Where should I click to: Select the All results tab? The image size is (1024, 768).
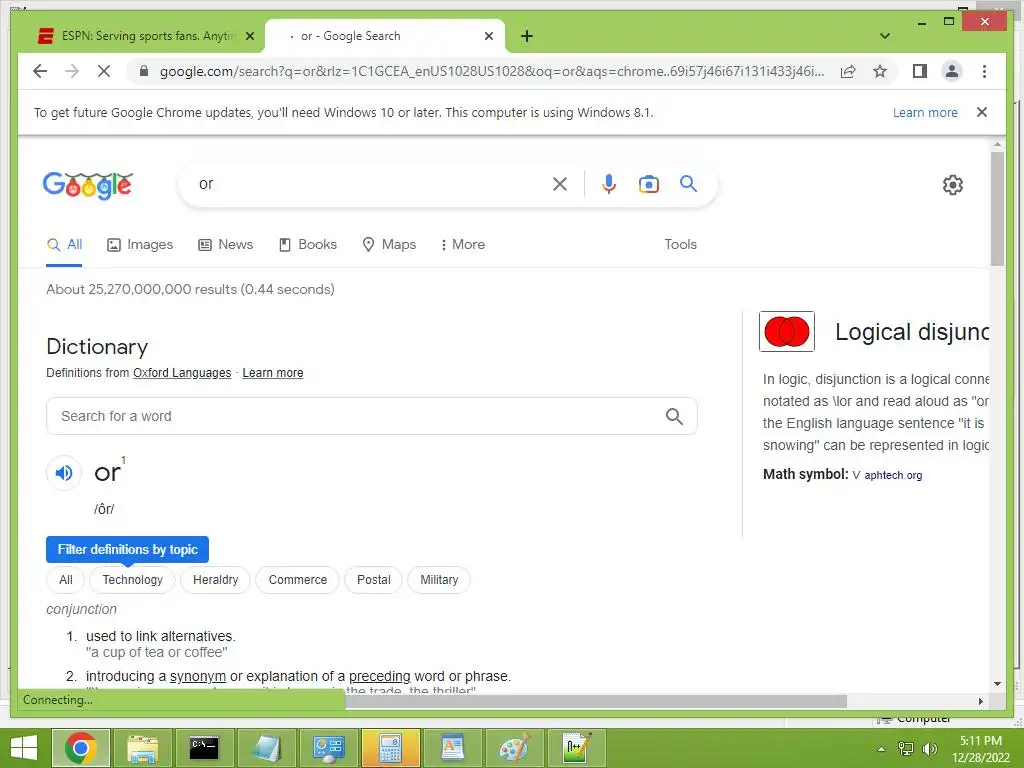64,244
